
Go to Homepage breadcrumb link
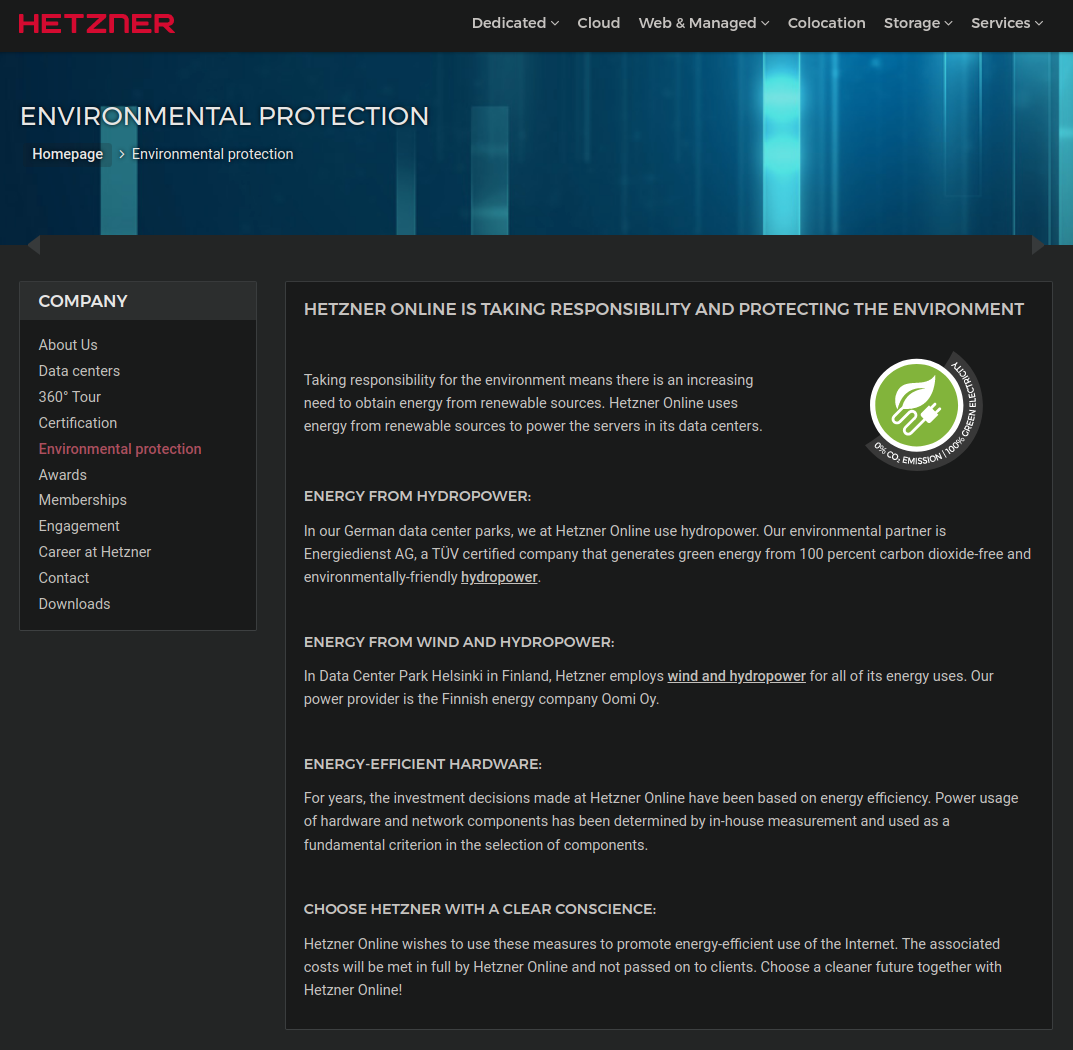tap(68, 154)
